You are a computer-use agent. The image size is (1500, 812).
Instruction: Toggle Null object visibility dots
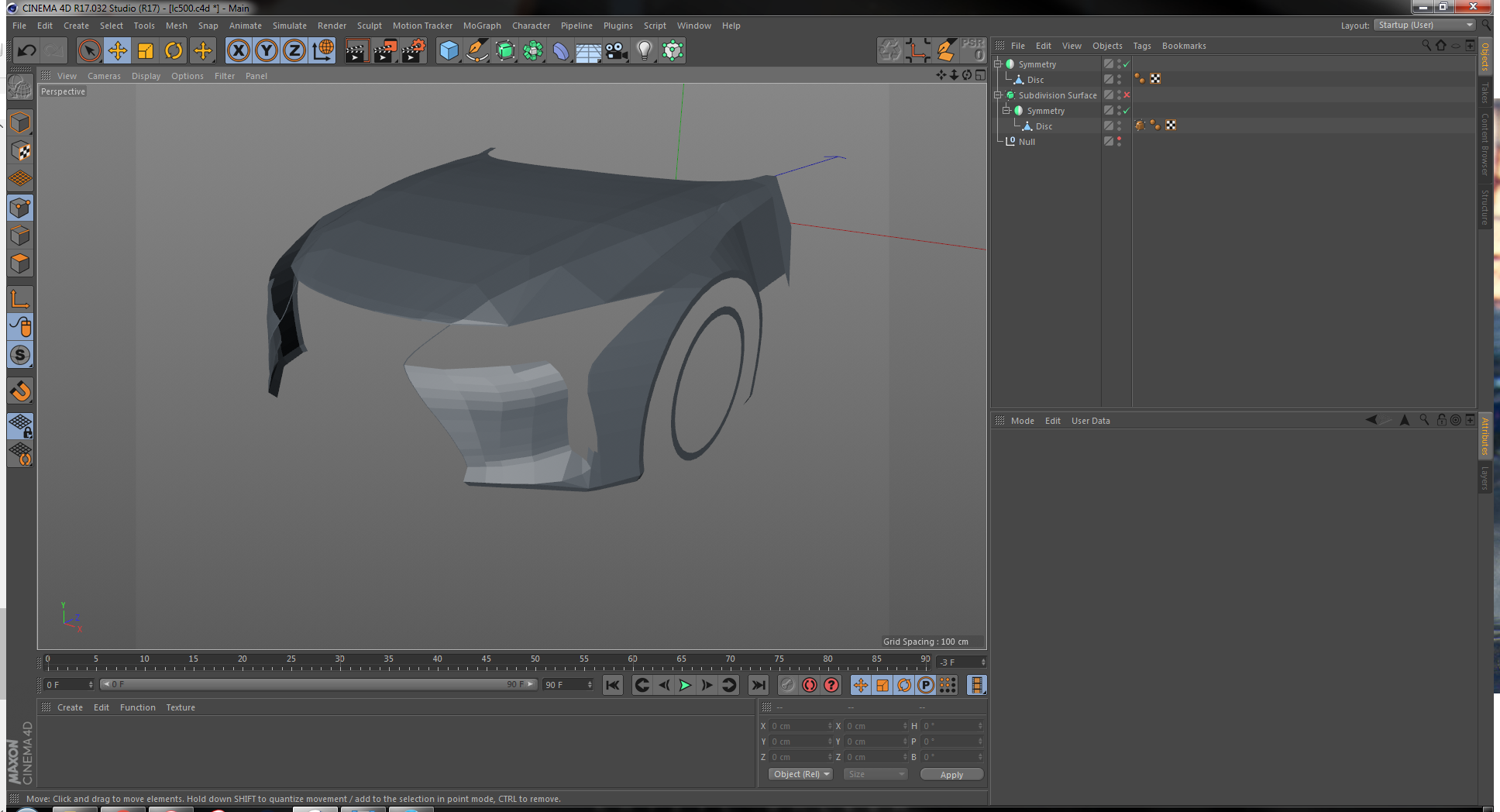coord(1119,141)
